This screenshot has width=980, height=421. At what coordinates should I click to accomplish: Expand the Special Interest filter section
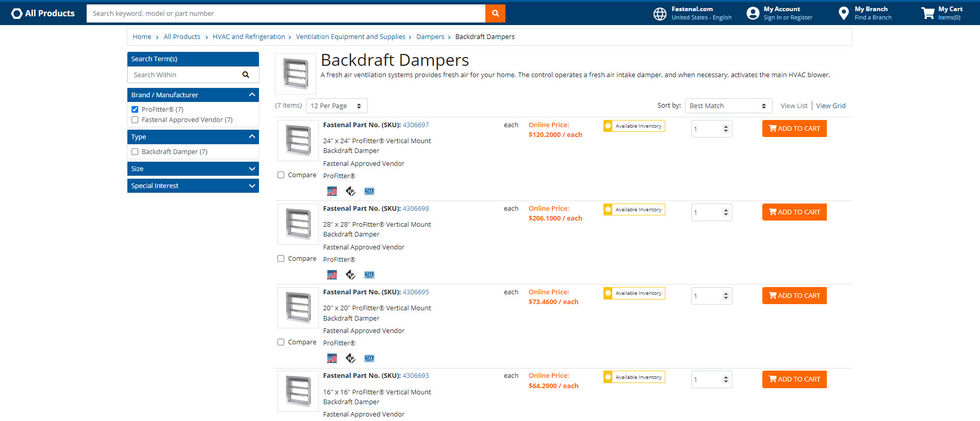click(193, 186)
